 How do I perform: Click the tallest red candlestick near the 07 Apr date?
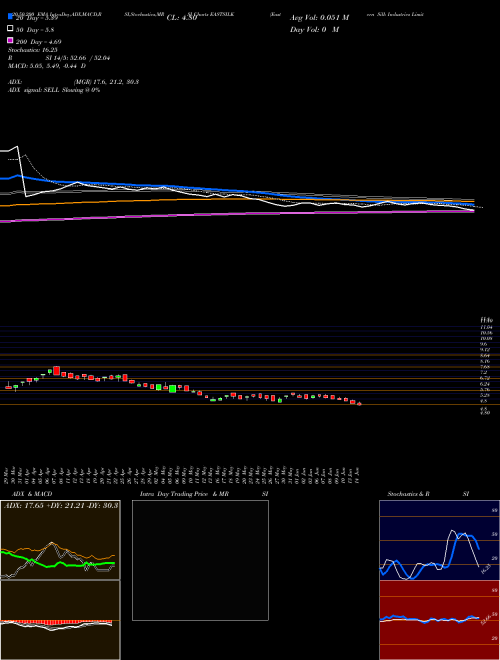[56, 370]
